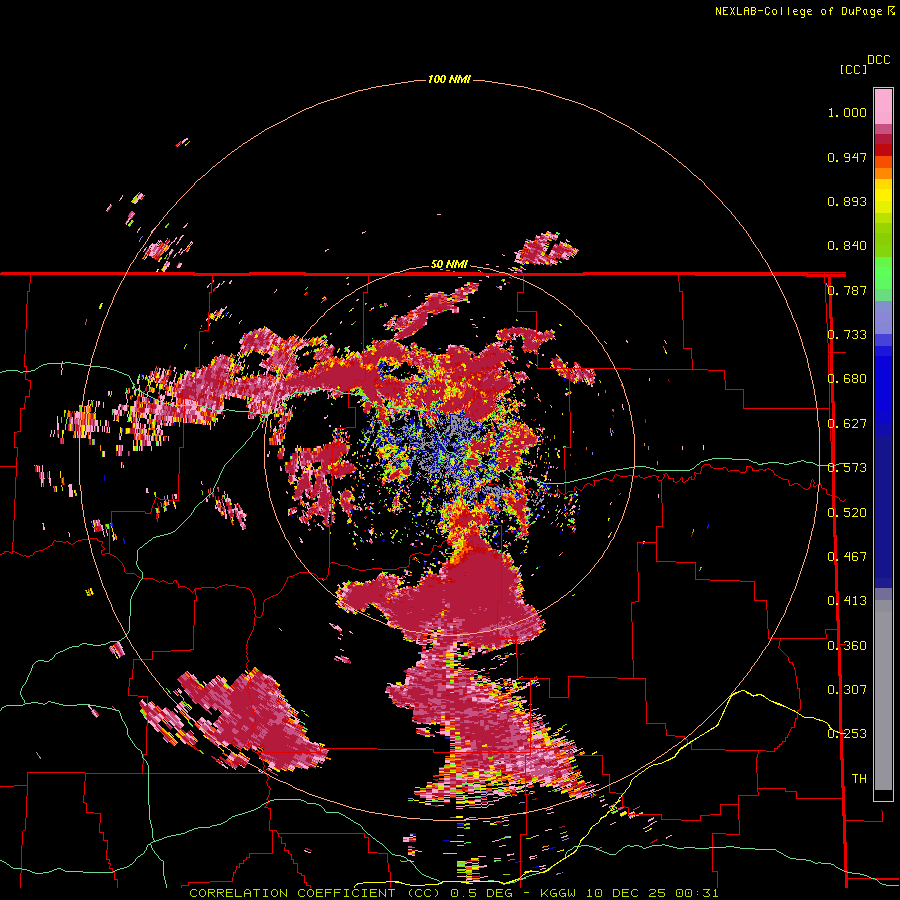Click the 0.413 scale value
Viewport: 900px width, 900px height.
847,601
